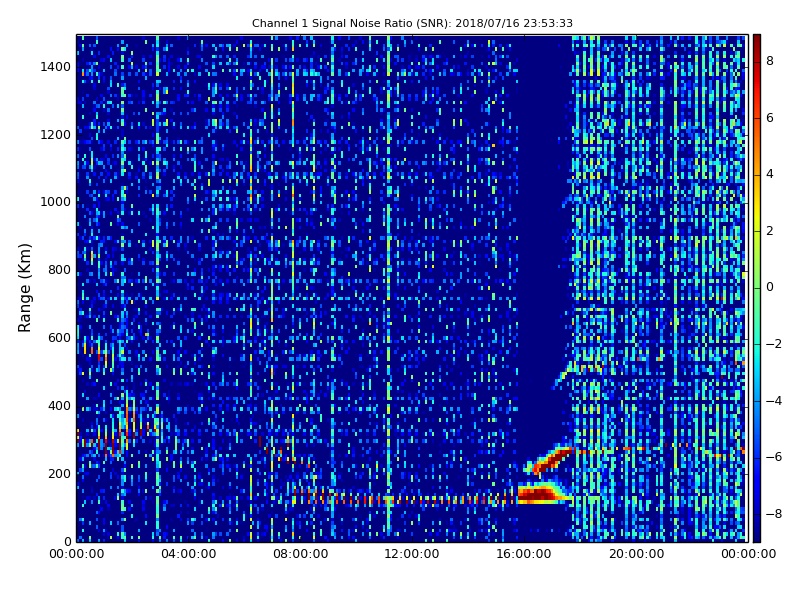
Task: Click the 600 range tick label
Action: 59,338
